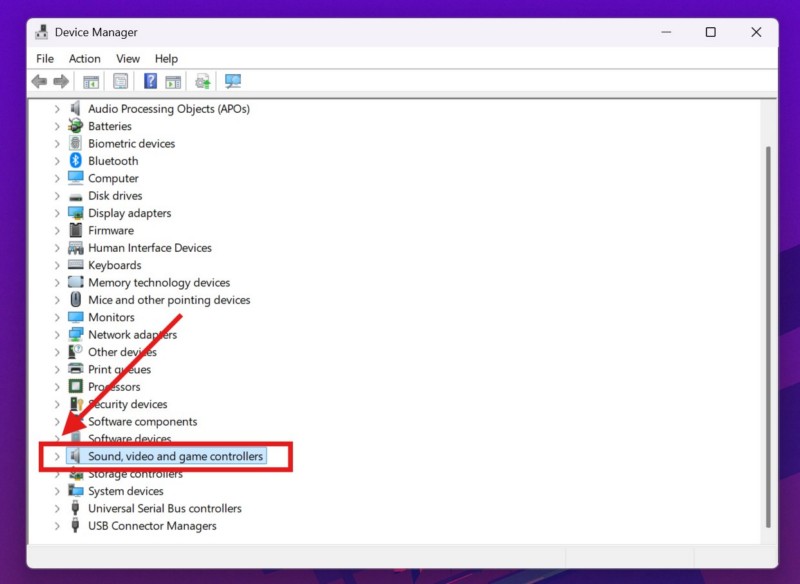Click the Forward arrow in the toolbar
This screenshot has height=584, width=800.
61,82
